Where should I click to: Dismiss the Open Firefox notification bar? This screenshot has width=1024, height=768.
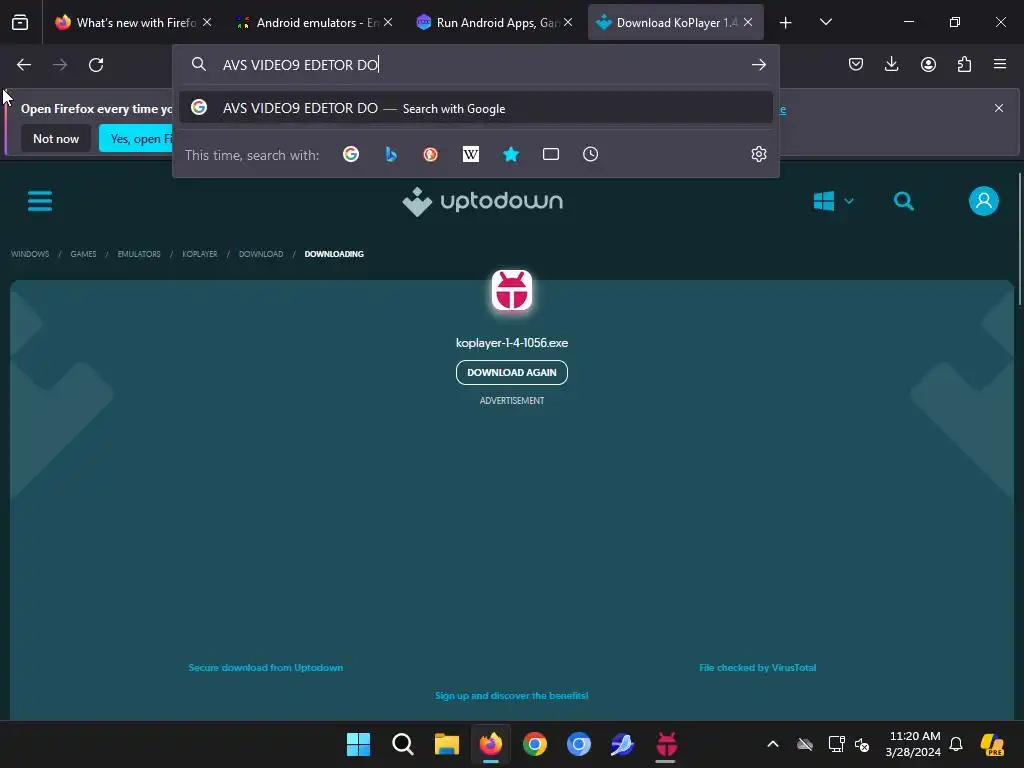point(999,108)
